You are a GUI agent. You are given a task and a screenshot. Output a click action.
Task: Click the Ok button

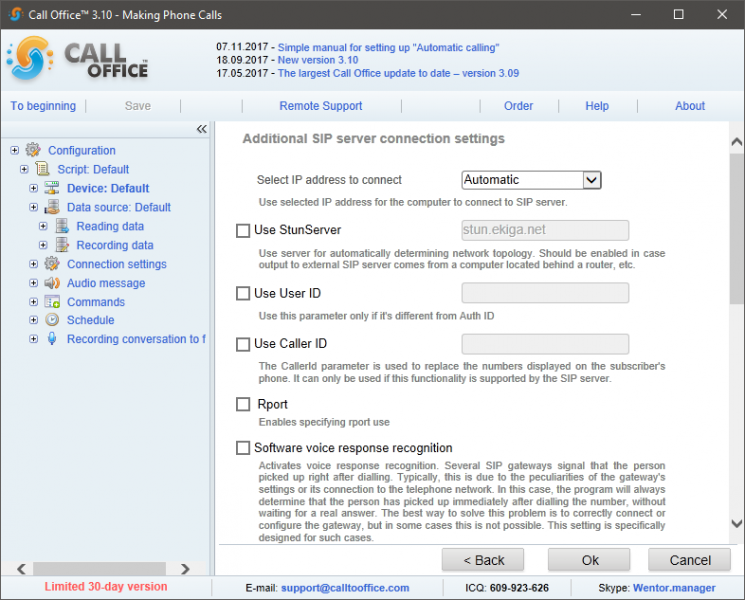(589, 560)
